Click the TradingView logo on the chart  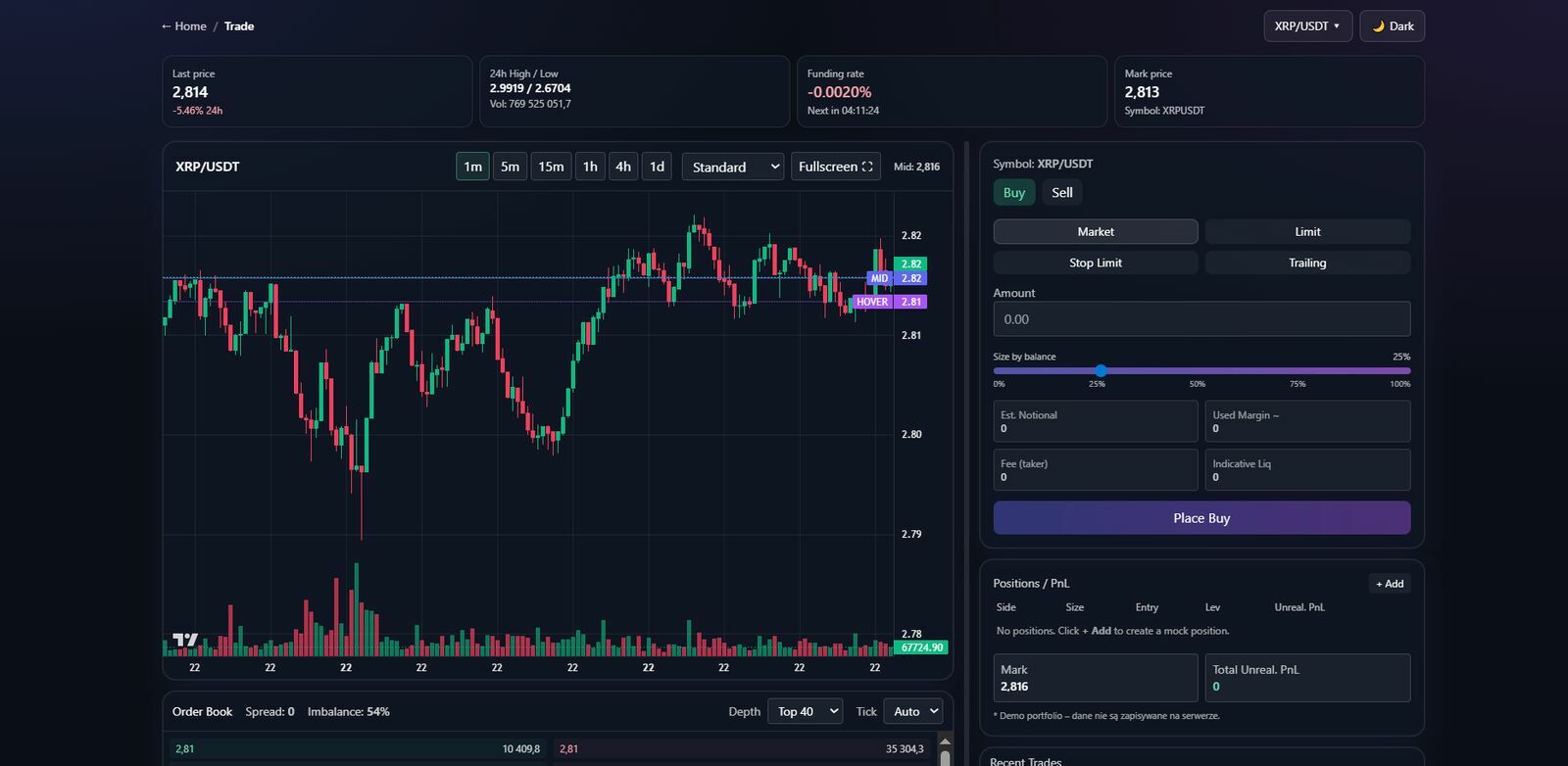pyautogui.click(x=185, y=640)
